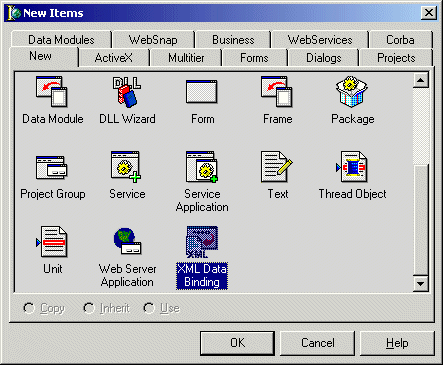Select the Project Group icon

(52, 167)
